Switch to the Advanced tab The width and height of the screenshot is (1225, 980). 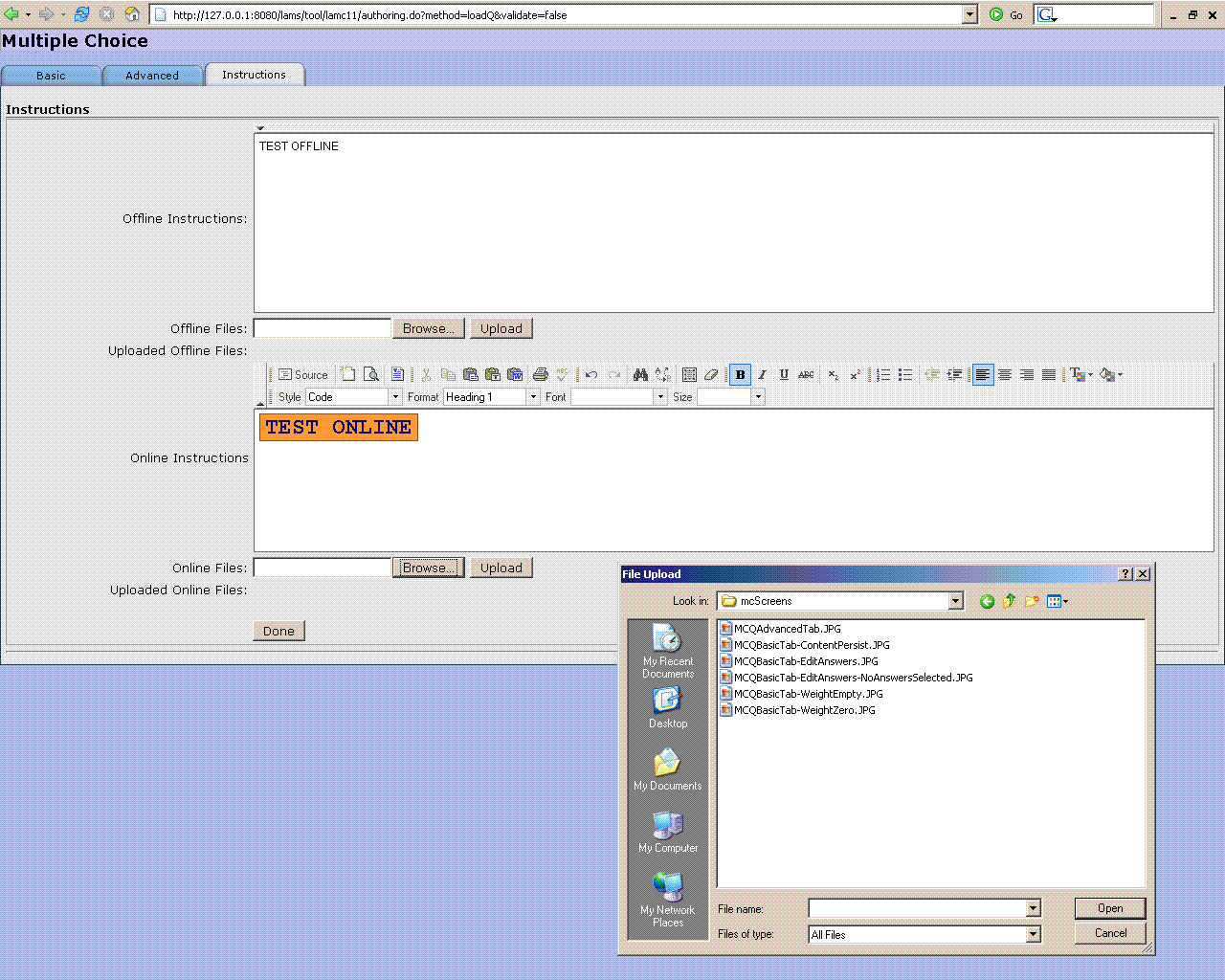(x=152, y=76)
